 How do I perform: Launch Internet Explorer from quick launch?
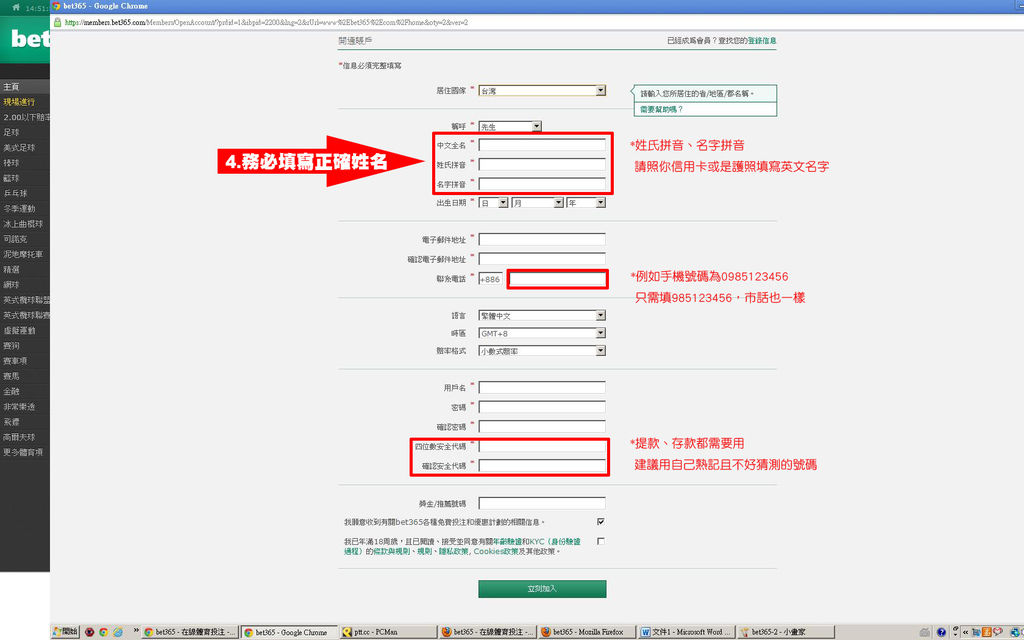click(118, 632)
